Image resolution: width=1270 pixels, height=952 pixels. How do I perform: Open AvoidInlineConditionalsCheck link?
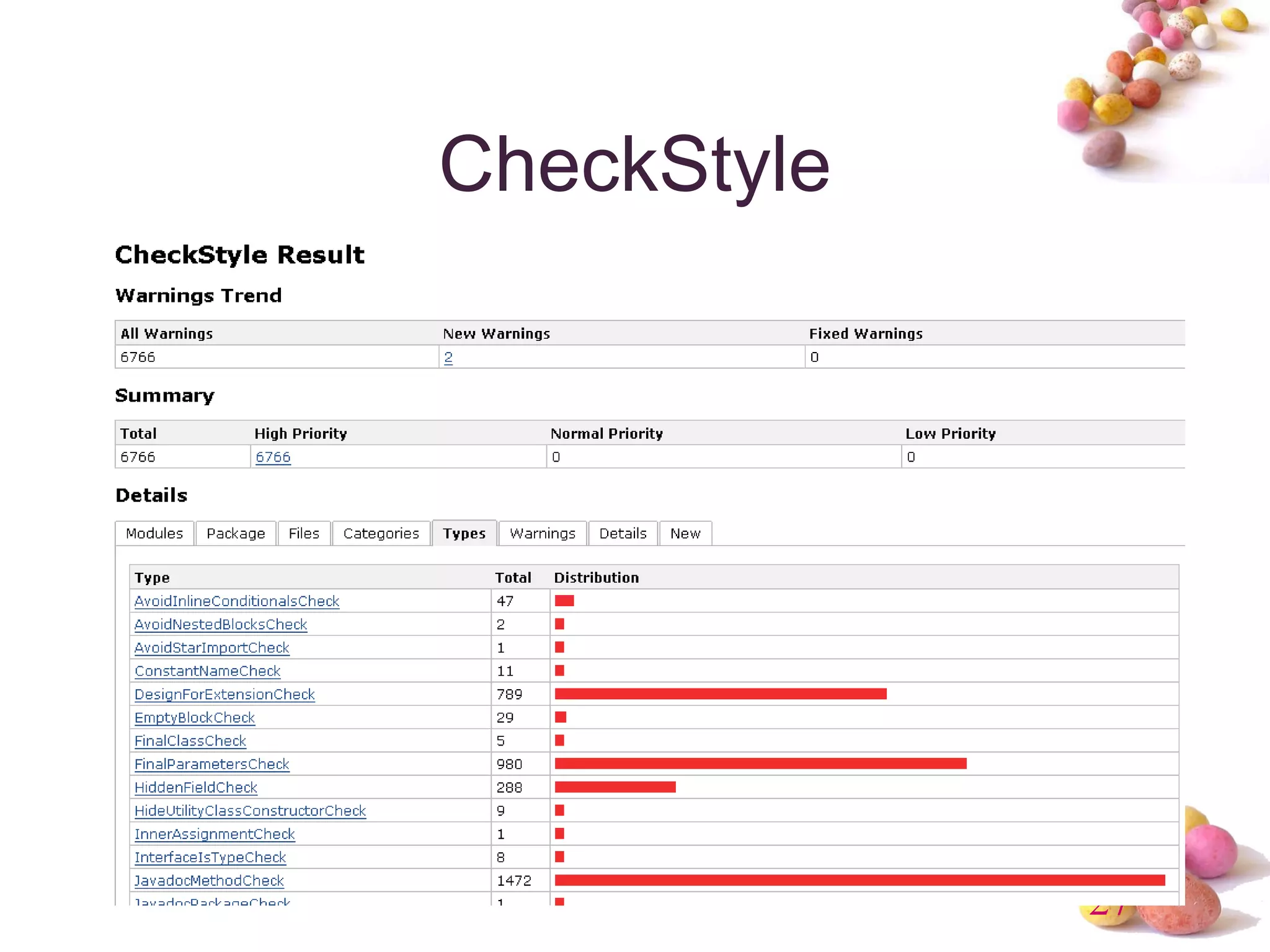click(x=237, y=601)
